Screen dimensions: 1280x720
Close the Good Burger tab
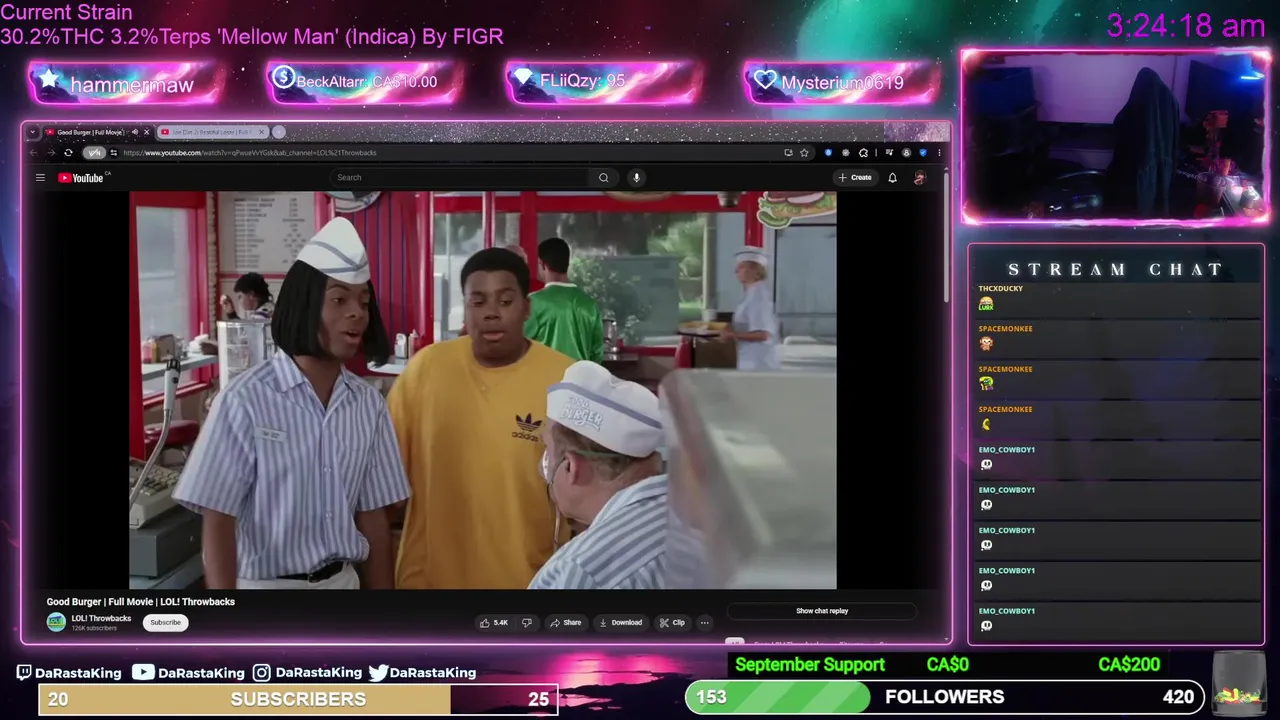[x=147, y=132]
